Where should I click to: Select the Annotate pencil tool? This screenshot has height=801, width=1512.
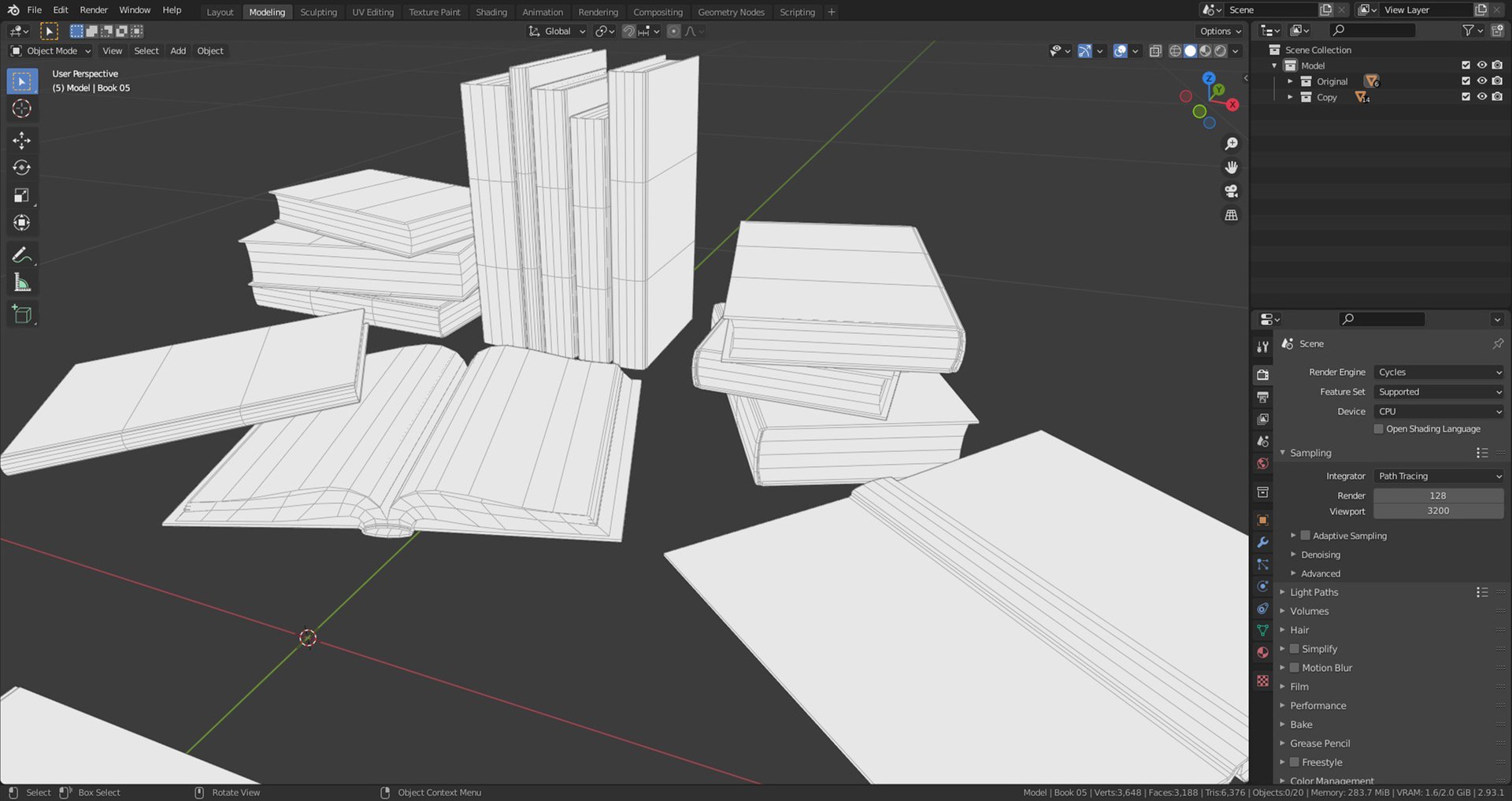click(x=21, y=255)
